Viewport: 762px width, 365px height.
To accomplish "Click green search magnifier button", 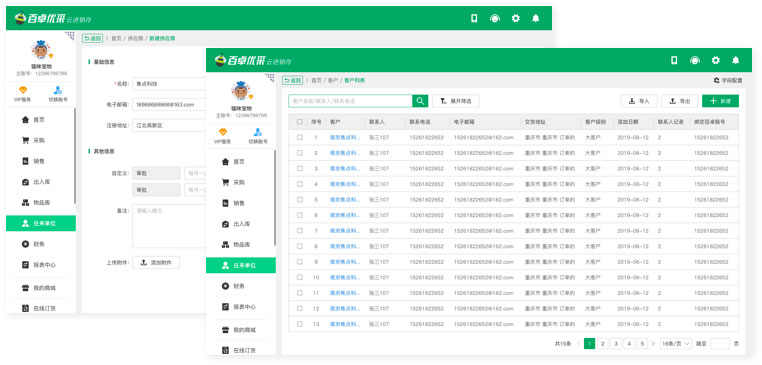I will (420, 101).
